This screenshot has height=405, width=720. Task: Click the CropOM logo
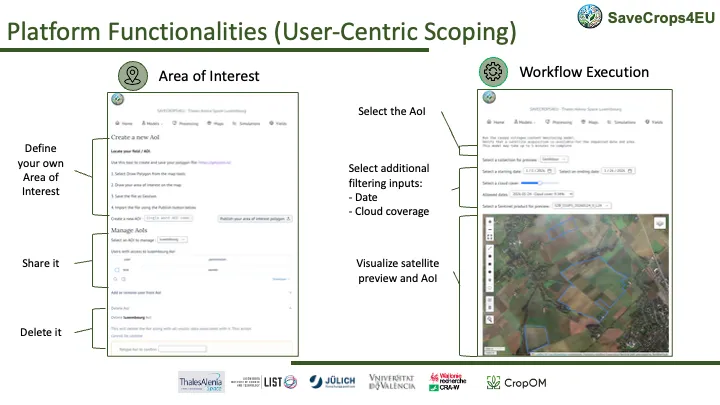coord(517,382)
